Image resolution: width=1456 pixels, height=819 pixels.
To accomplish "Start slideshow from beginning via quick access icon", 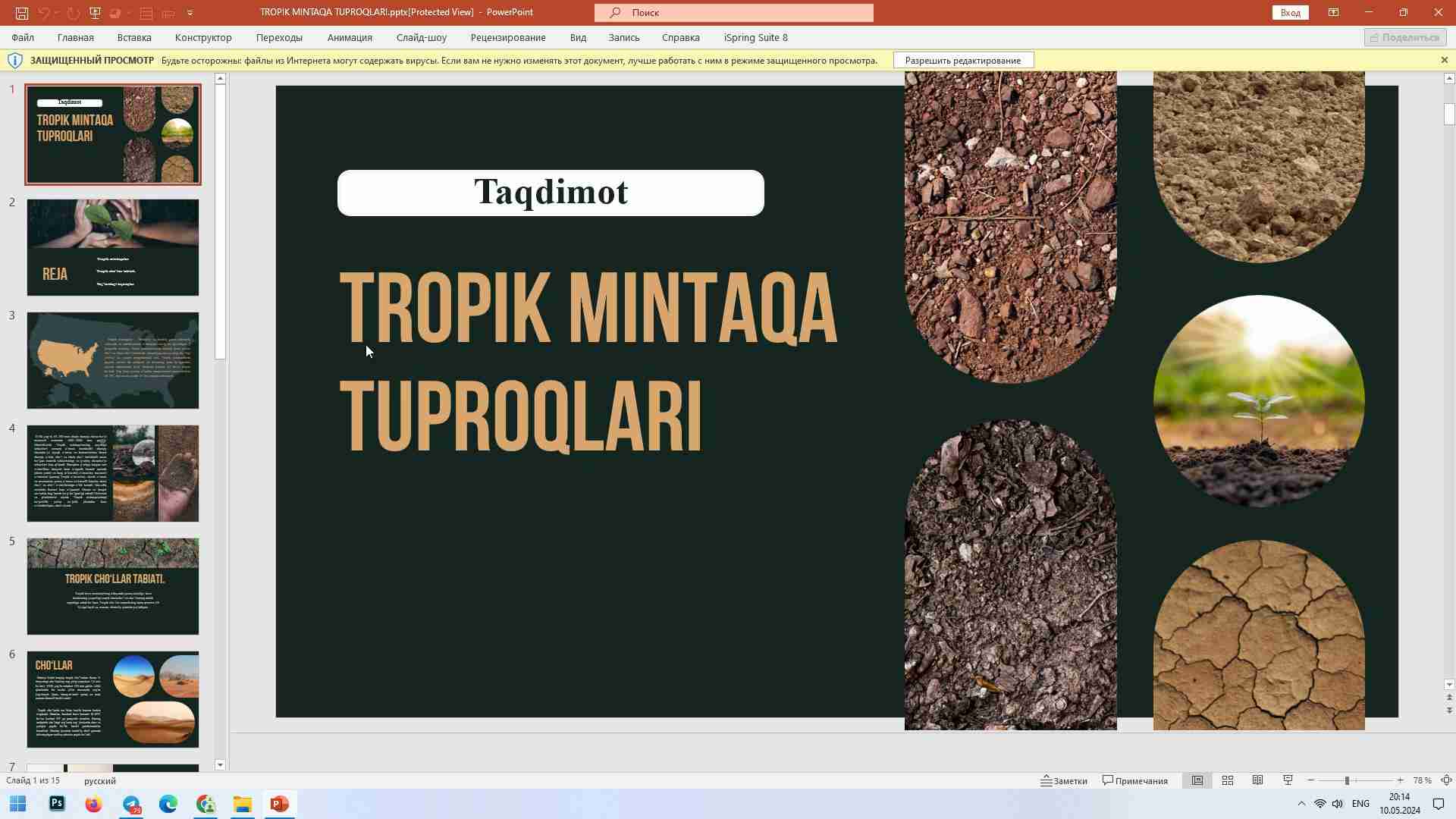I will (96, 12).
